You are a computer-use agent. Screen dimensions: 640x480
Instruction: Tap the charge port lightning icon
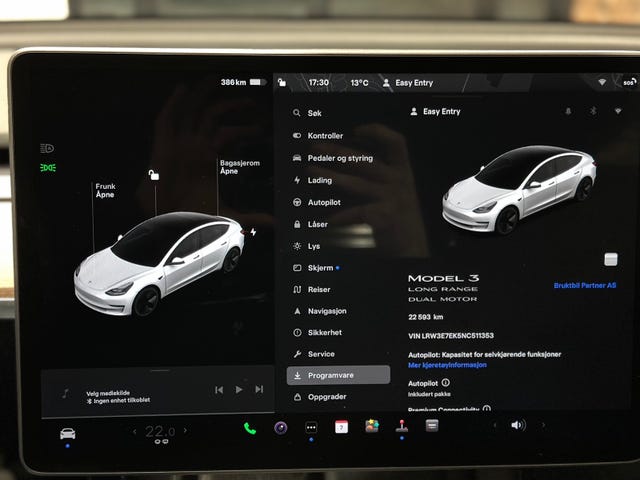click(x=253, y=232)
